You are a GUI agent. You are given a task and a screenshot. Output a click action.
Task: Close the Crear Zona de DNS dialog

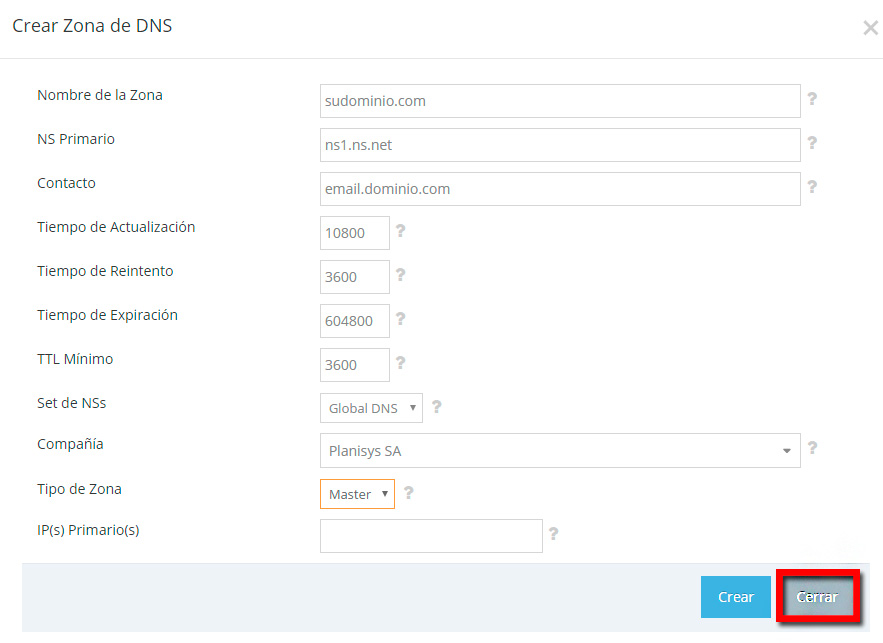point(870,28)
